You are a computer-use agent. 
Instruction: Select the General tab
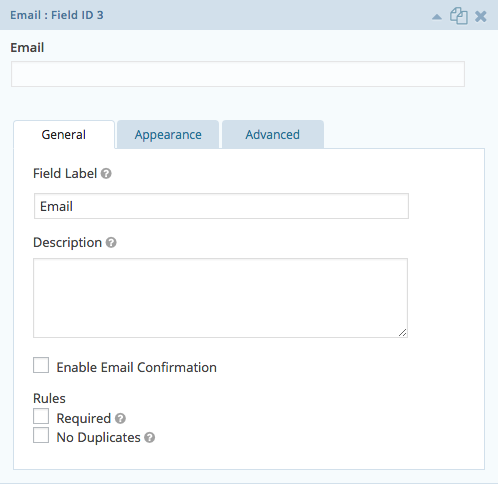[x=64, y=135]
